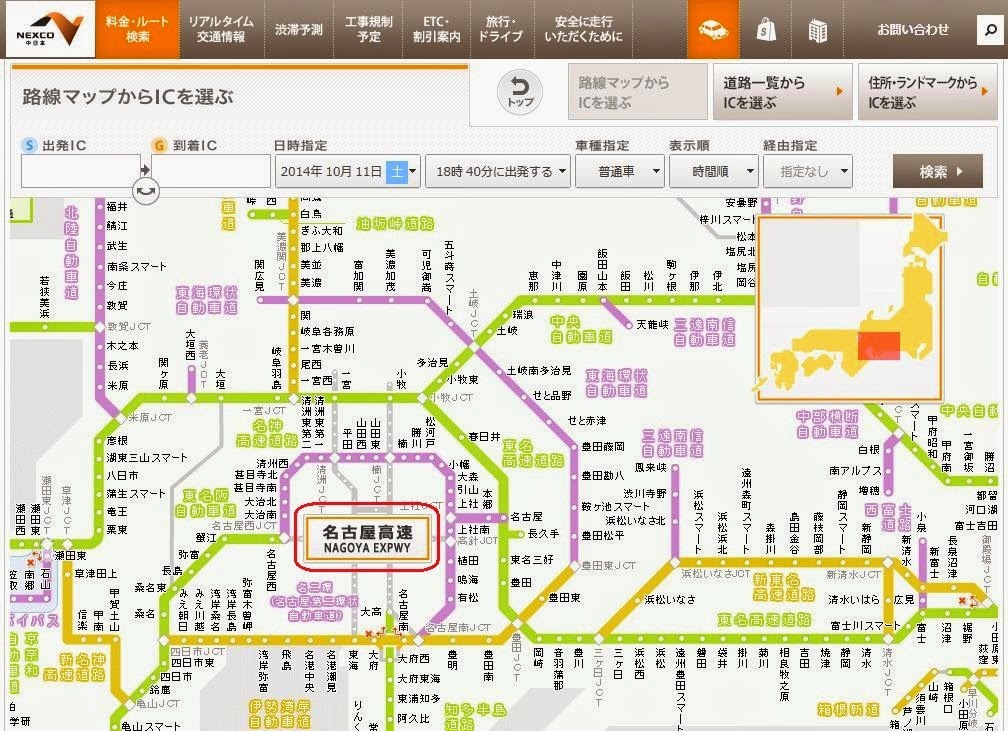
Task: Open 工事規制予定 menu
Action: (368, 30)
